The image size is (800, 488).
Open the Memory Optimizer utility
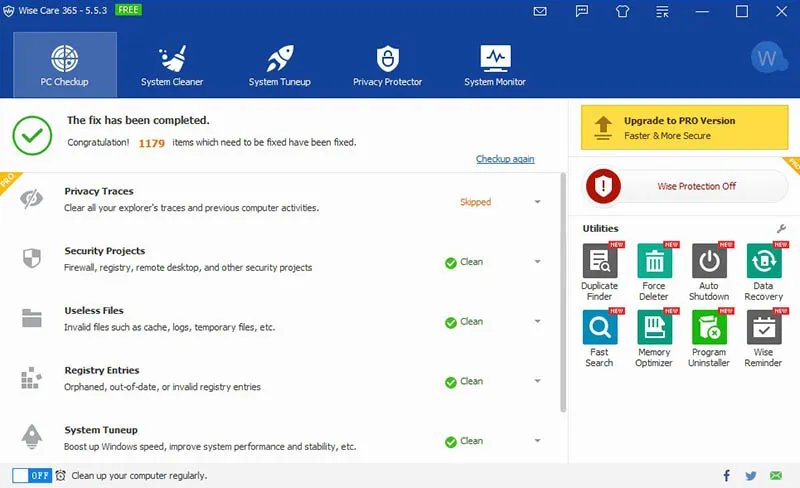[x=654, y=328]
